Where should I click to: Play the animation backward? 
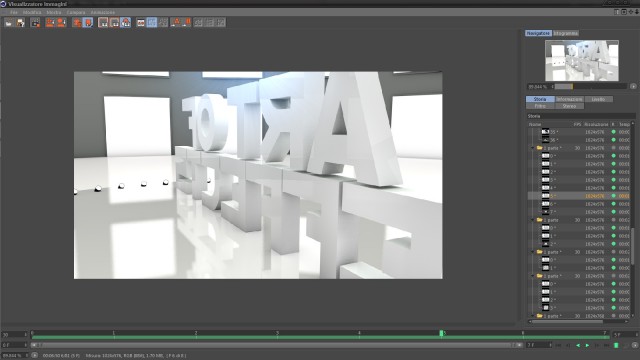[x=578, y=346]
